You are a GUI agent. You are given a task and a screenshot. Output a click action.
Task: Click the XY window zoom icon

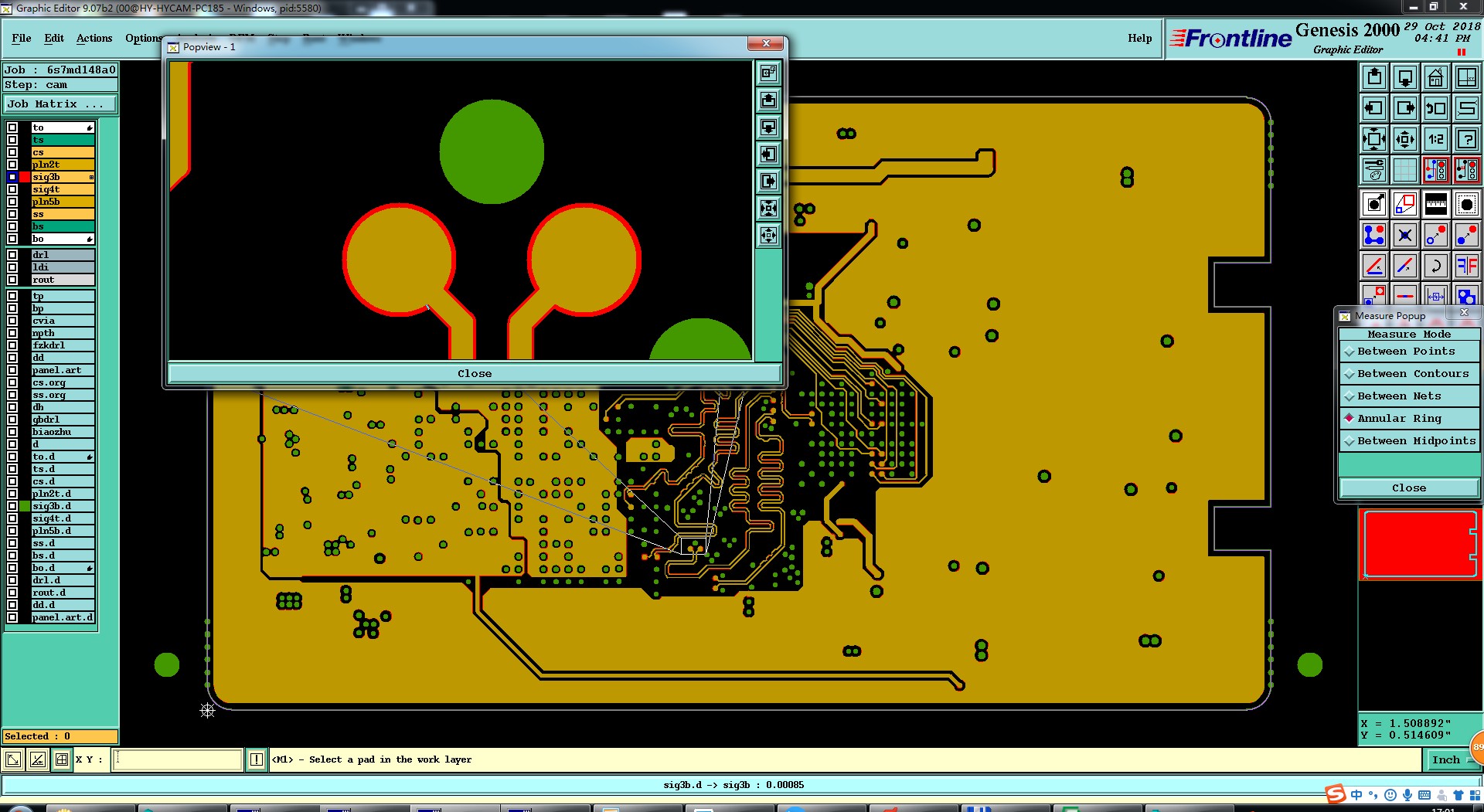[x=1467, y=77]
